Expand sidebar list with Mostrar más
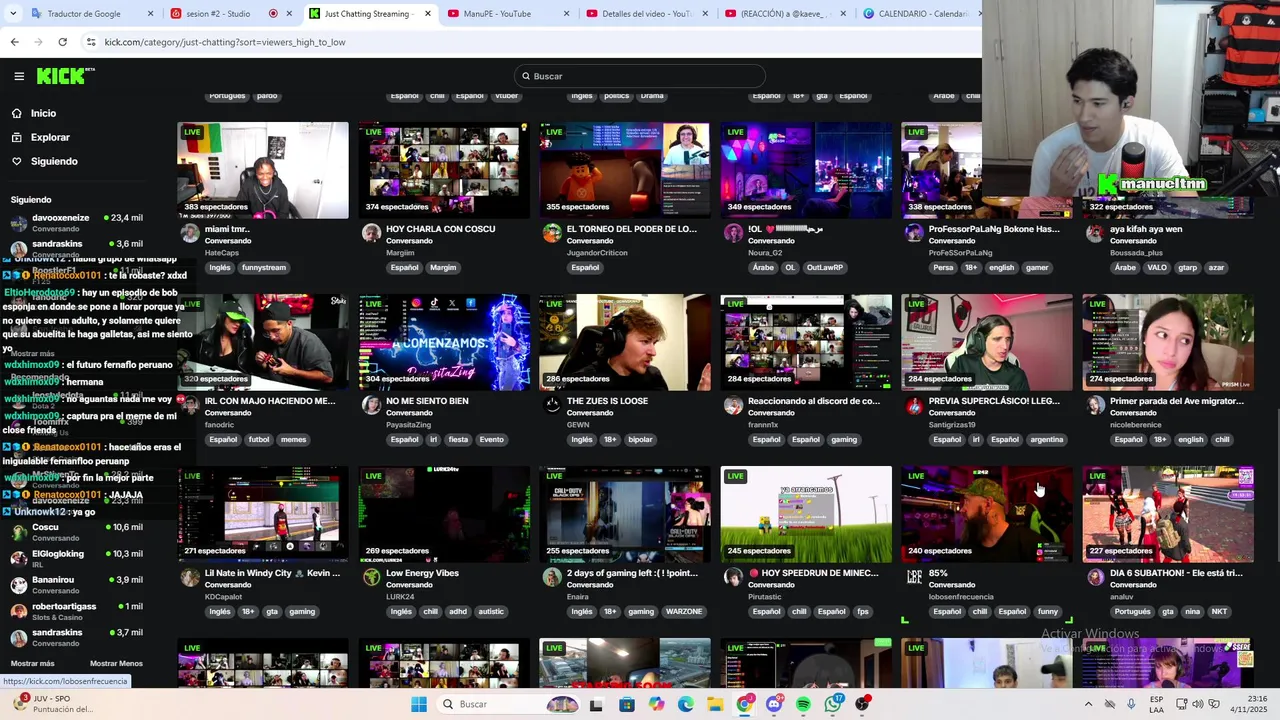 (x=32, y=663)
